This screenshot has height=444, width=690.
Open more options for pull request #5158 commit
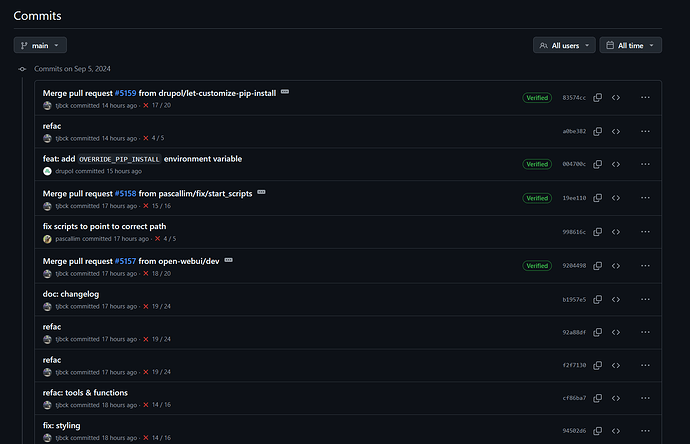[x=645, y=198]
